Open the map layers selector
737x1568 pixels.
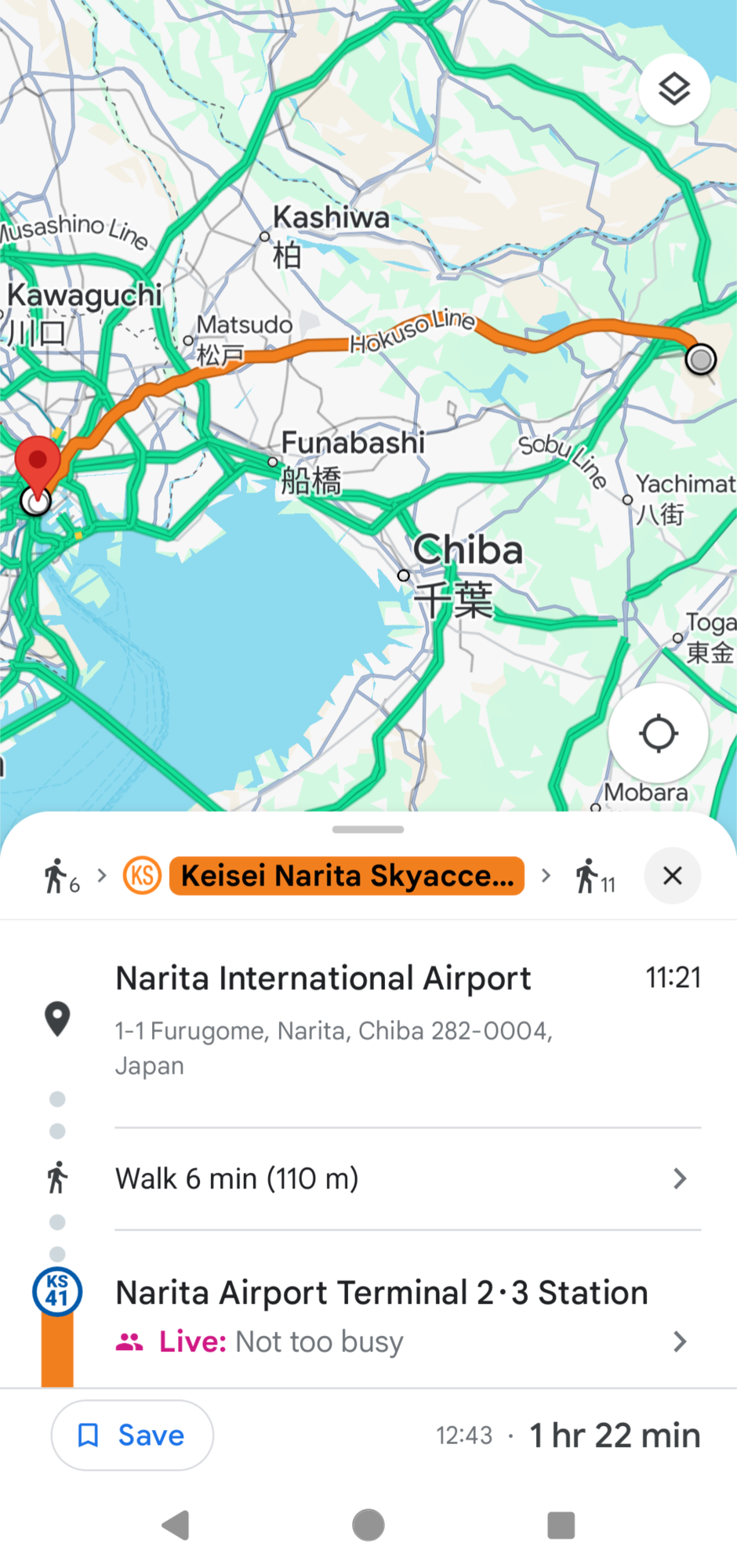tap(673, 90)
